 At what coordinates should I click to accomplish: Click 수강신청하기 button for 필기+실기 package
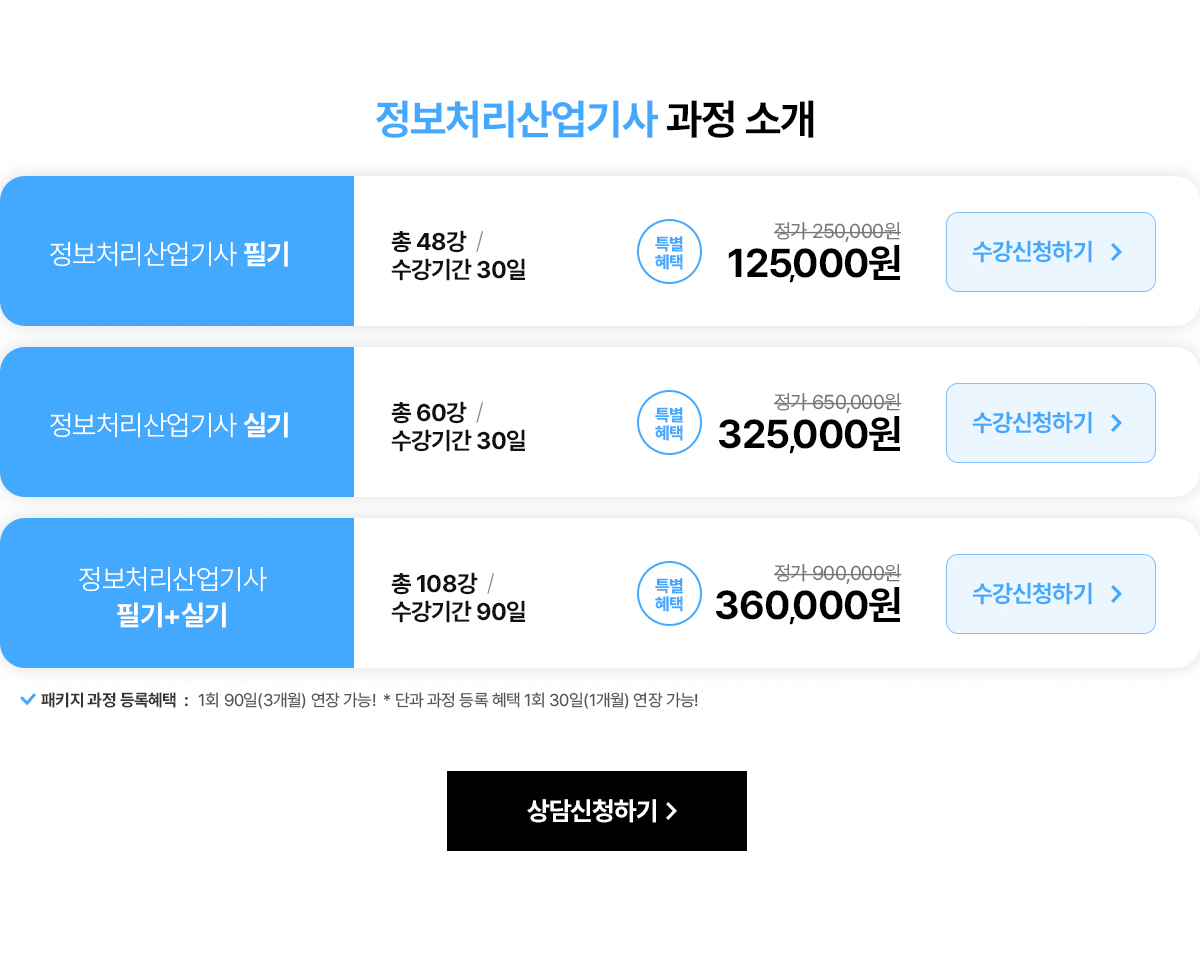click(1050, 594)
